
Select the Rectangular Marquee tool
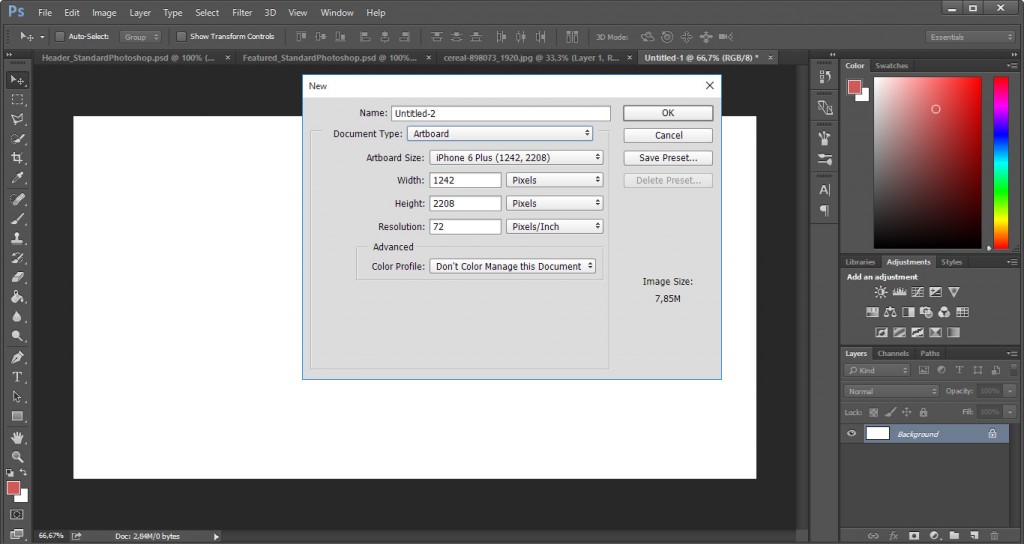pos(17,99)
